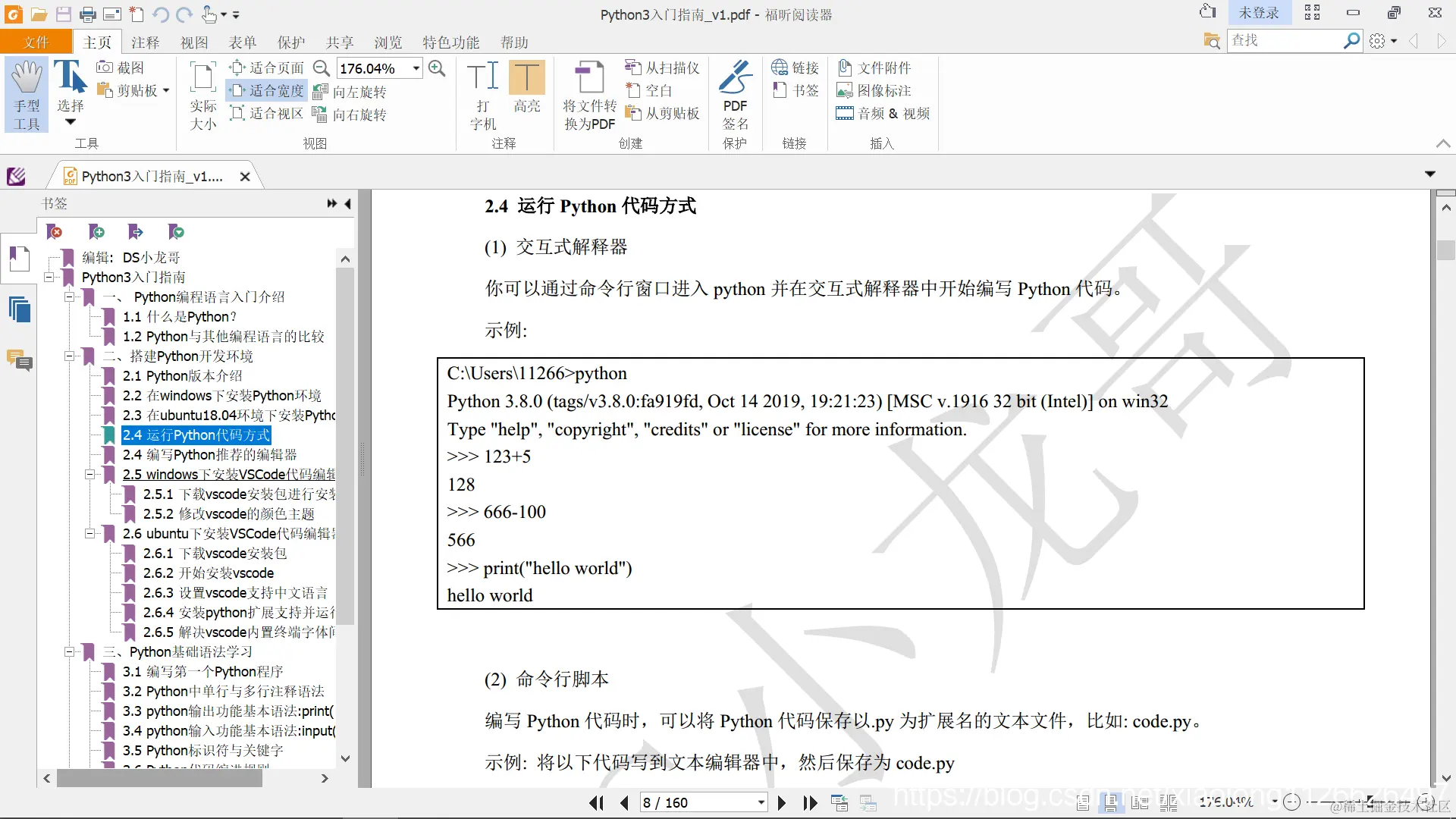Click rotate left (向左旋转) icon

[320, 92]
